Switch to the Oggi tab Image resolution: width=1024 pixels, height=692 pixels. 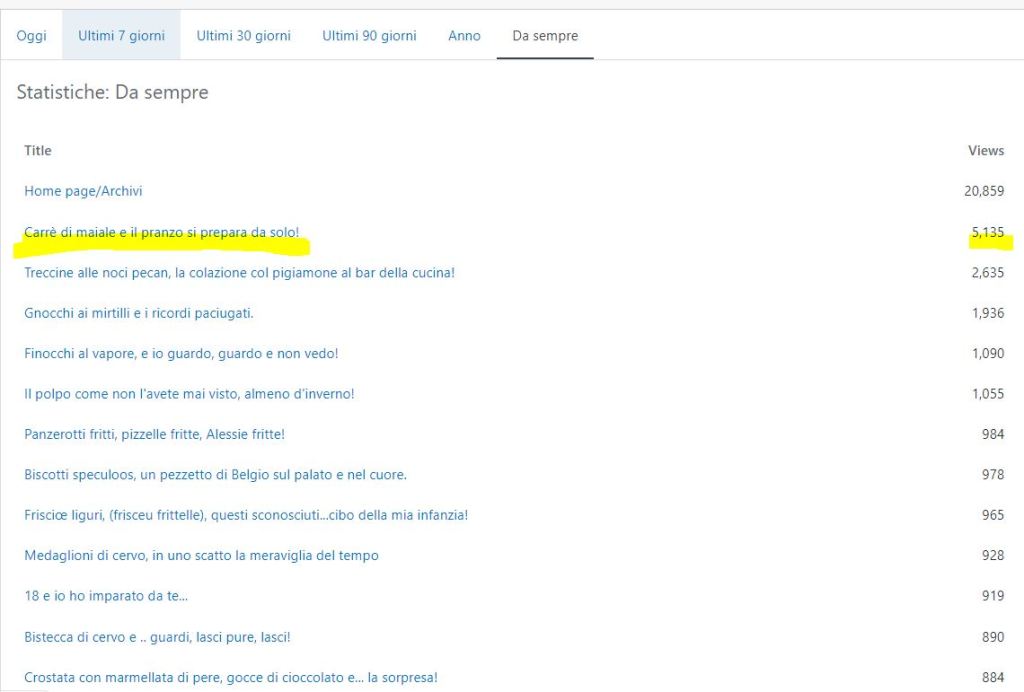[31, 35]
